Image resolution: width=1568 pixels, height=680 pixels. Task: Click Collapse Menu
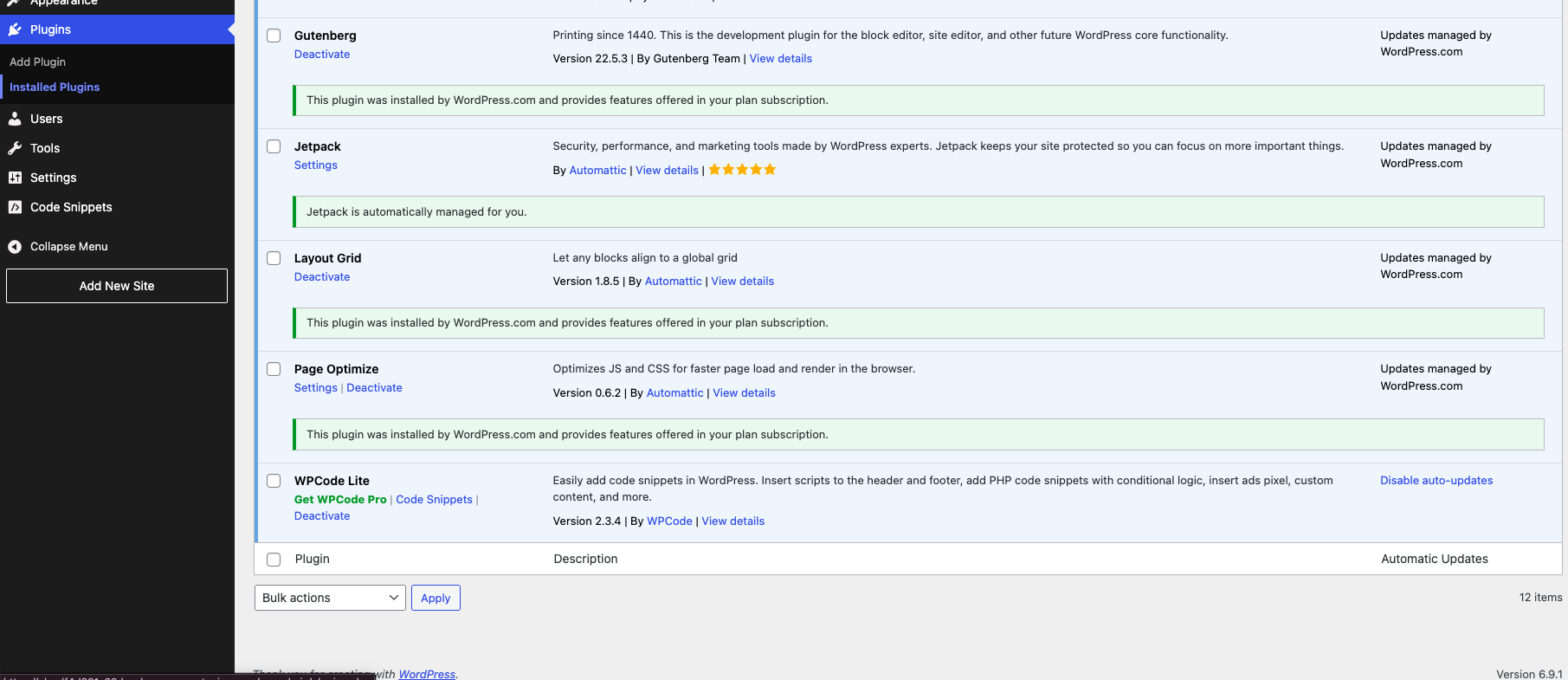[x=68, y=247]
